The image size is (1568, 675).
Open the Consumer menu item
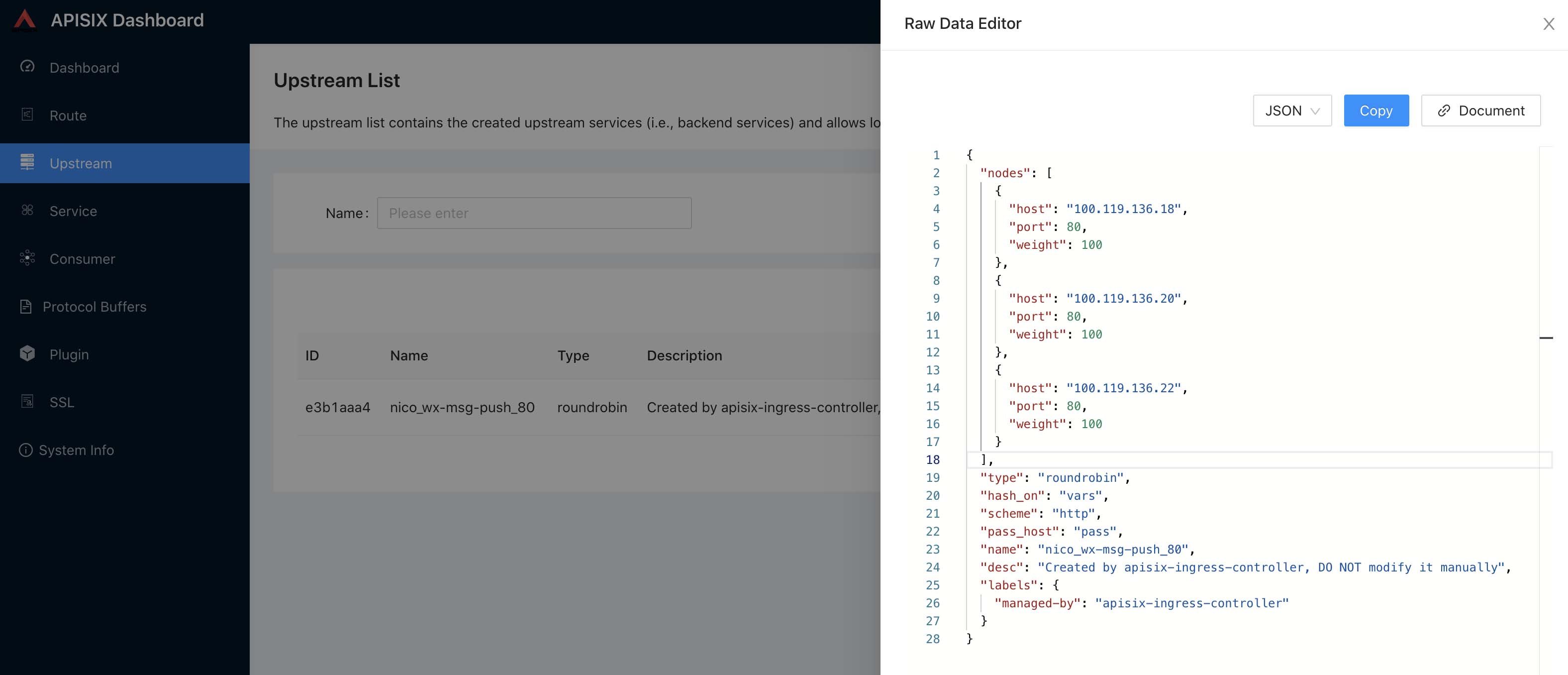click(125, 259)
